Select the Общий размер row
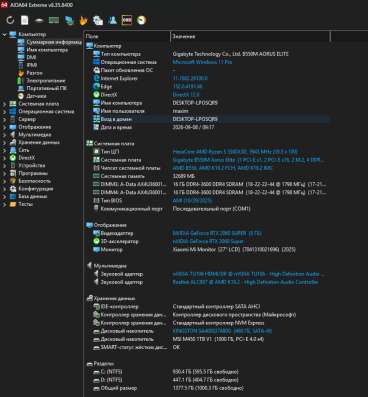 (210, 388)
